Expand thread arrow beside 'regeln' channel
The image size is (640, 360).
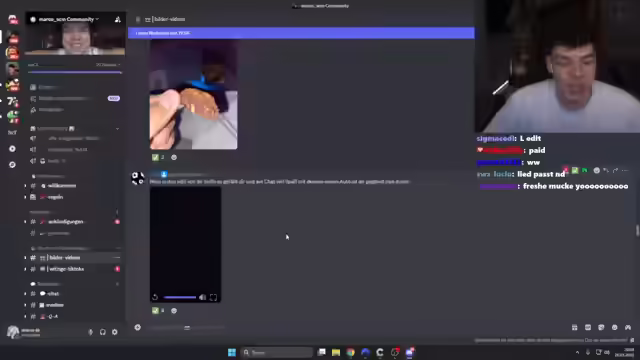tap(25, 197)
